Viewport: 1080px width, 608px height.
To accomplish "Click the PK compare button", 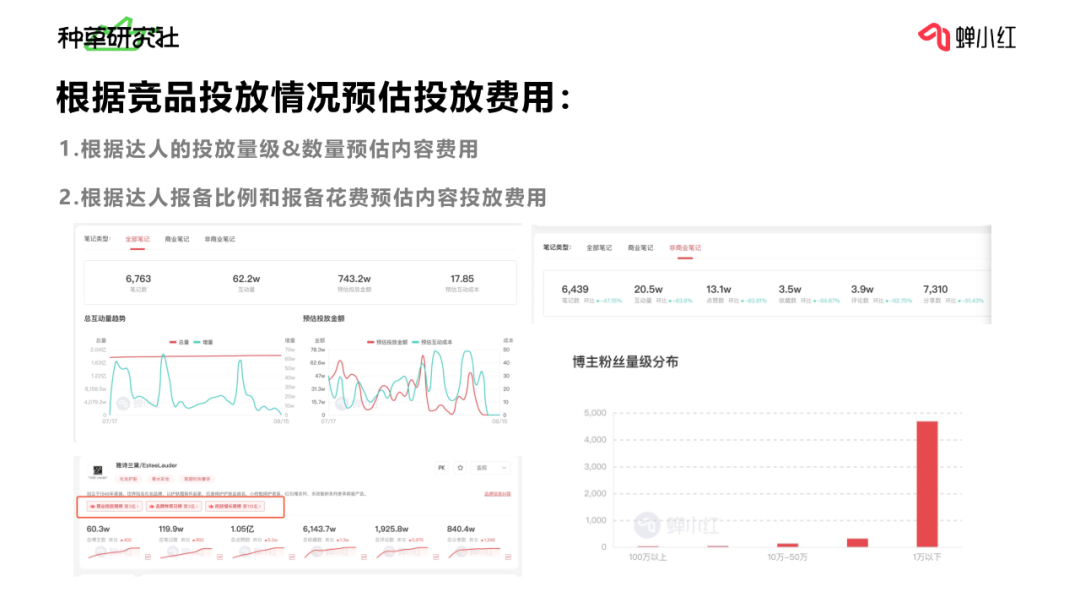I will pyautogui.click(x=442, y=468).
